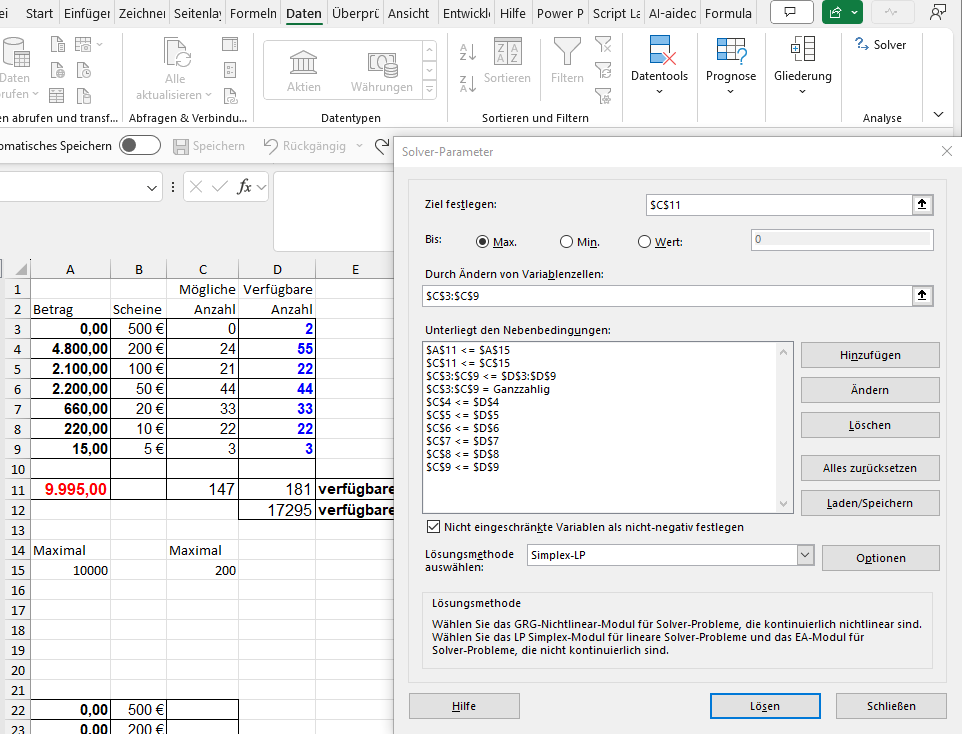Click the from web icon

pyautogui.click(x=57, y=71)
